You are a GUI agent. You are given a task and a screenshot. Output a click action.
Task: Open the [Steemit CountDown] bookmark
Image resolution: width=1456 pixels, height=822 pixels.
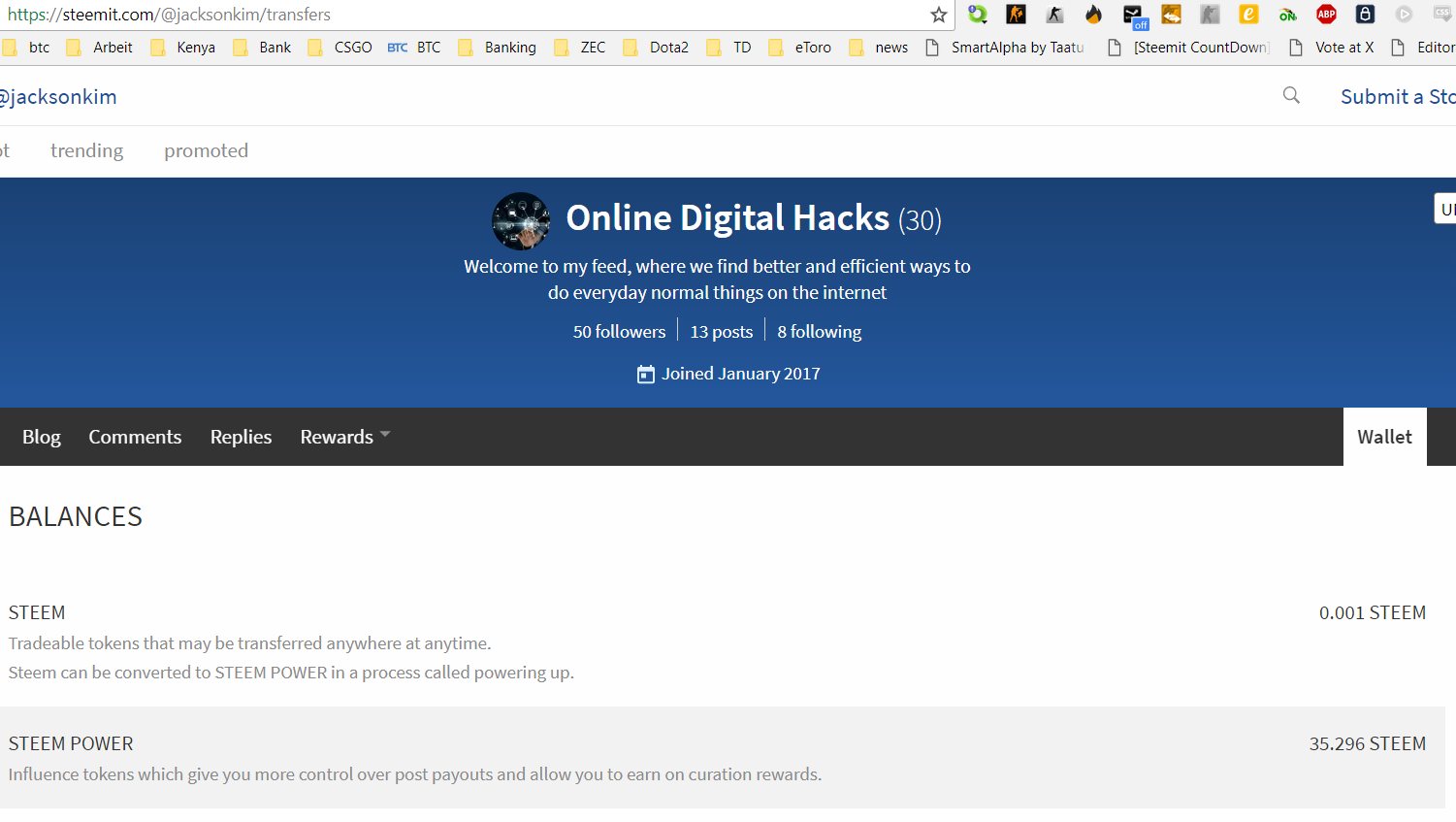1188,48
